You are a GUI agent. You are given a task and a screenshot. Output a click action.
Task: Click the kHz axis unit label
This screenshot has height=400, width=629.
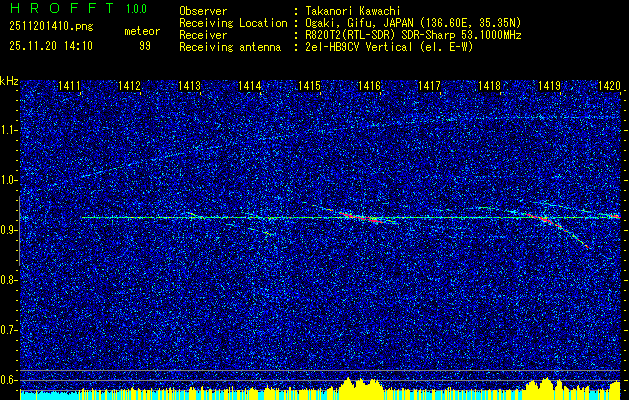click(9, 81)
